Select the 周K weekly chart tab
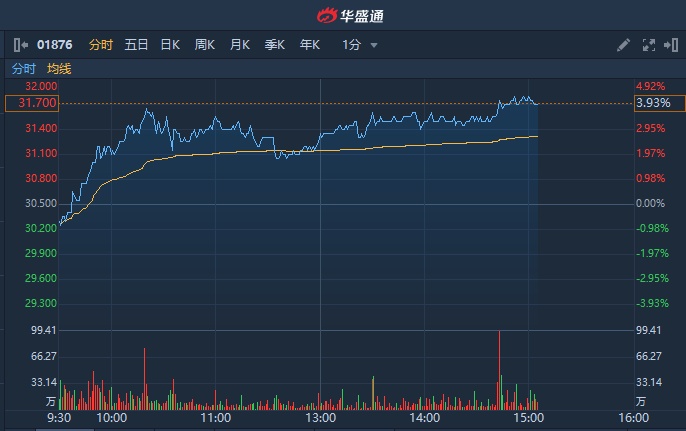 205,45
